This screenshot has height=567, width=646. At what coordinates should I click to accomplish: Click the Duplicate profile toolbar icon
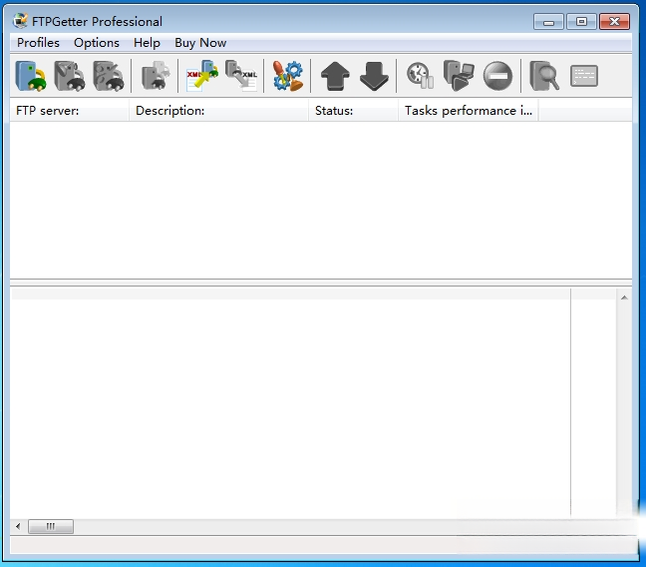click(155, 76)
